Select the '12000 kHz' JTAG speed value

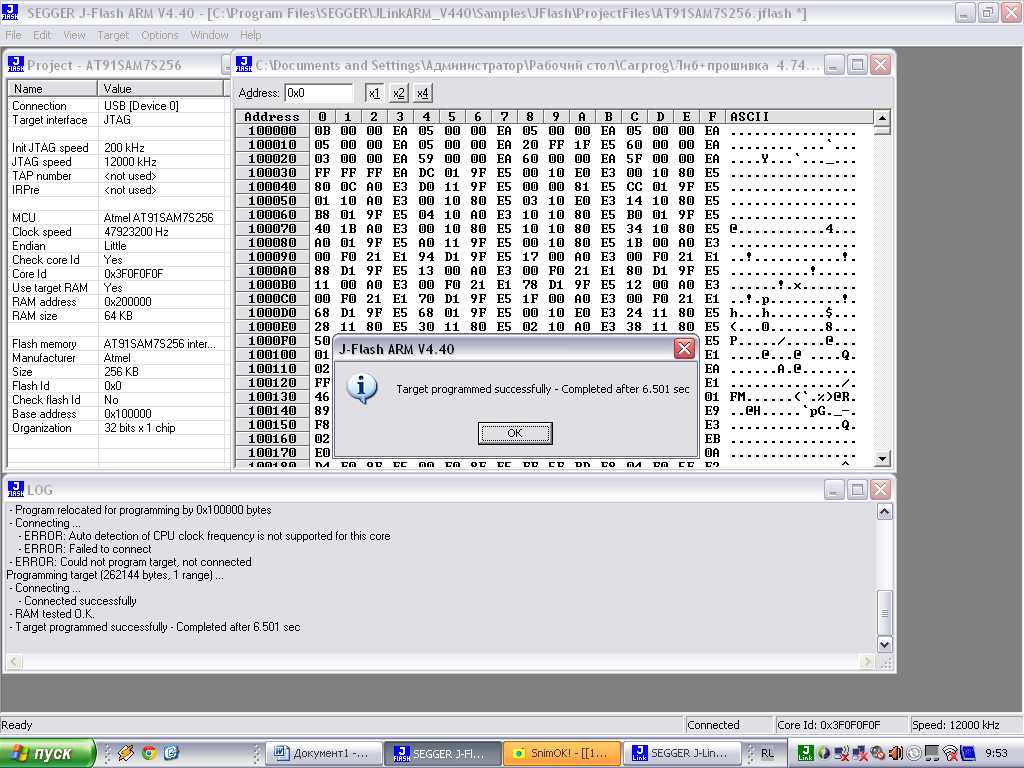tap(130, 161)
